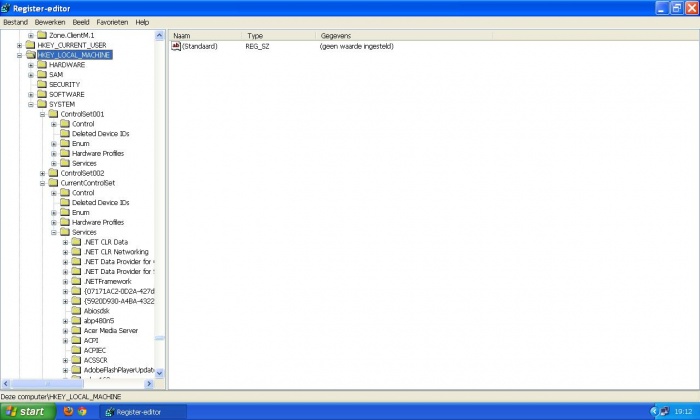The width and height of the screenshot is (700, 420).
Task: Click the abp480n5 folder icon
Action: (77, 320)
